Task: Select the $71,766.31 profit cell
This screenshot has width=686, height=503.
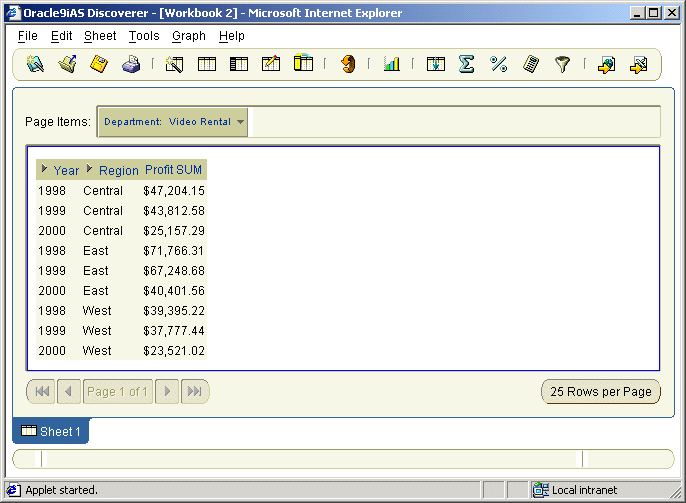Action: click(x=174, y=251)
